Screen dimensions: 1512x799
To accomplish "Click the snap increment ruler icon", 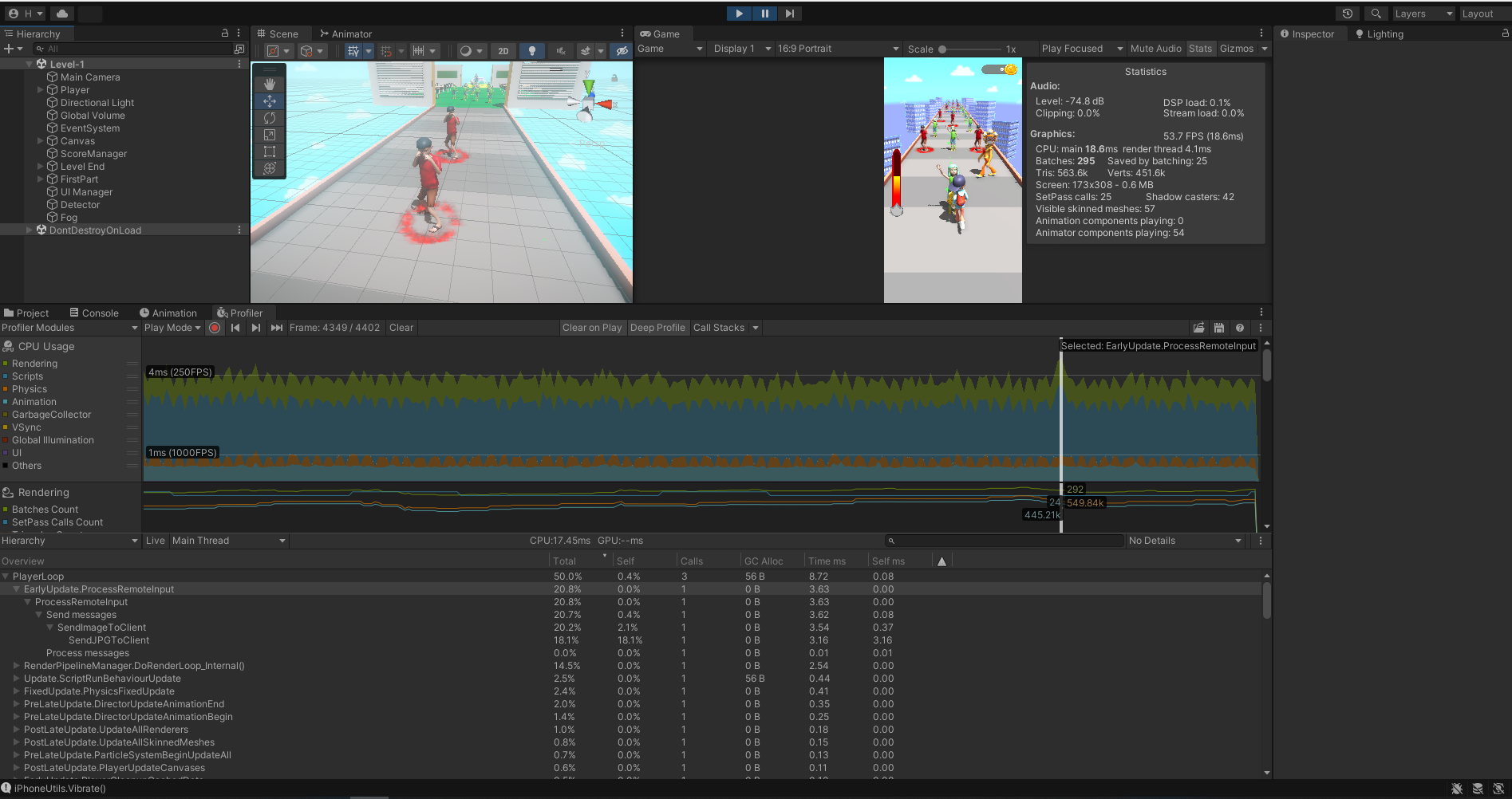I will point(418,51).
